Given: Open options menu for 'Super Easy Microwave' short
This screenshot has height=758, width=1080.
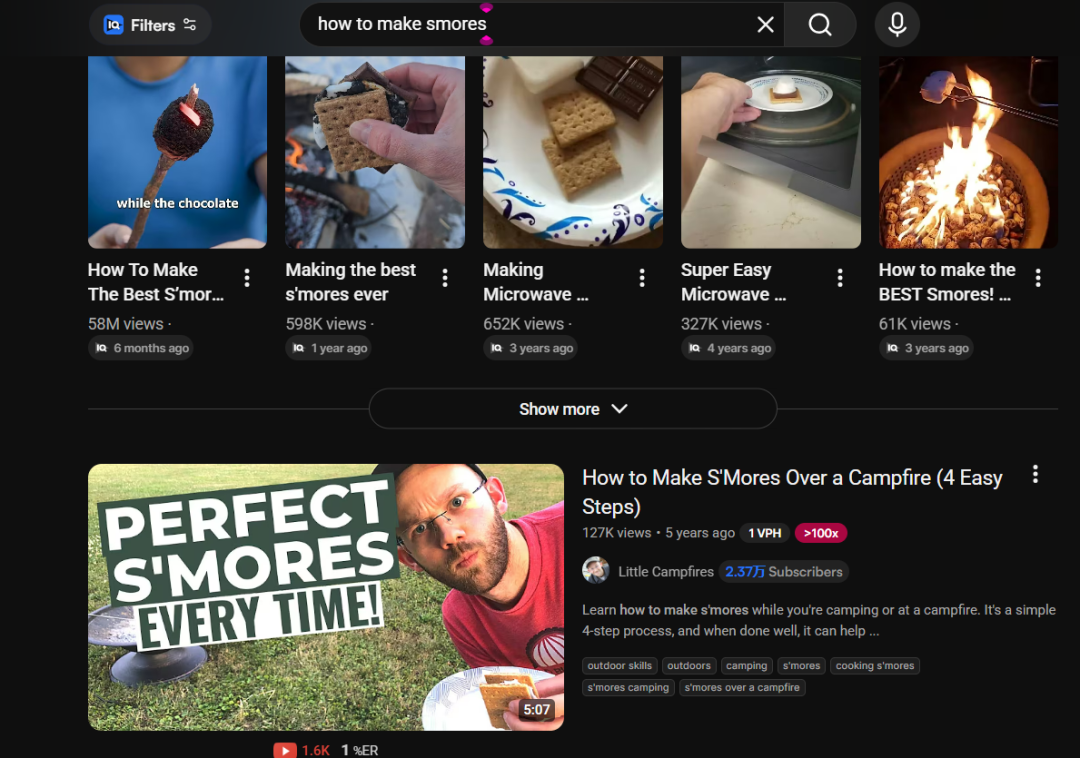Looking at the screenshot, I should tap(840, 278).
